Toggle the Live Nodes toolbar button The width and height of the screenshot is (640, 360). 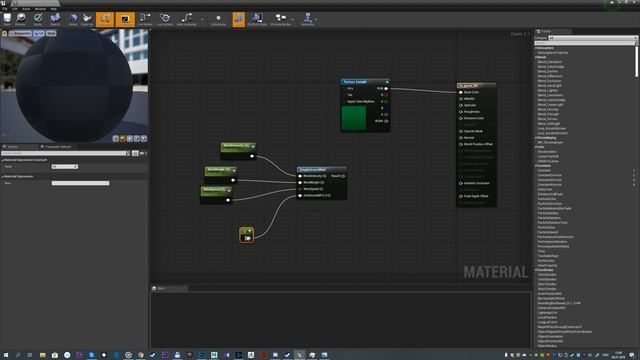coord(145,18)
